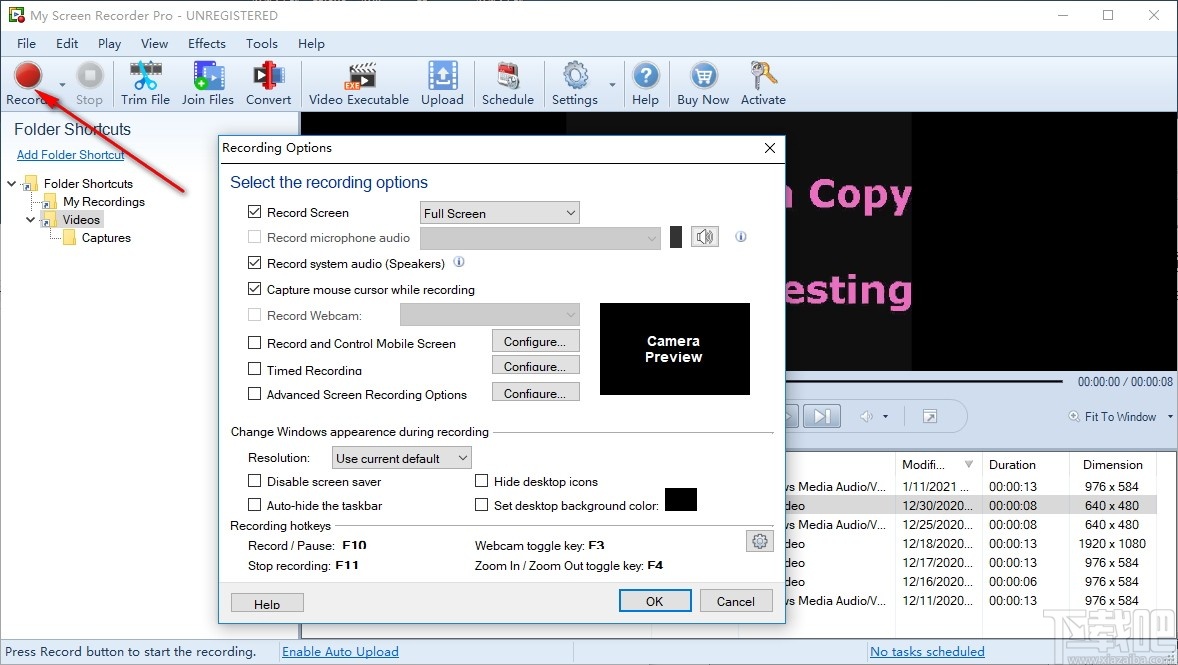Open the Tools menu
This screenshot has height=665, width=1178.
261,43
